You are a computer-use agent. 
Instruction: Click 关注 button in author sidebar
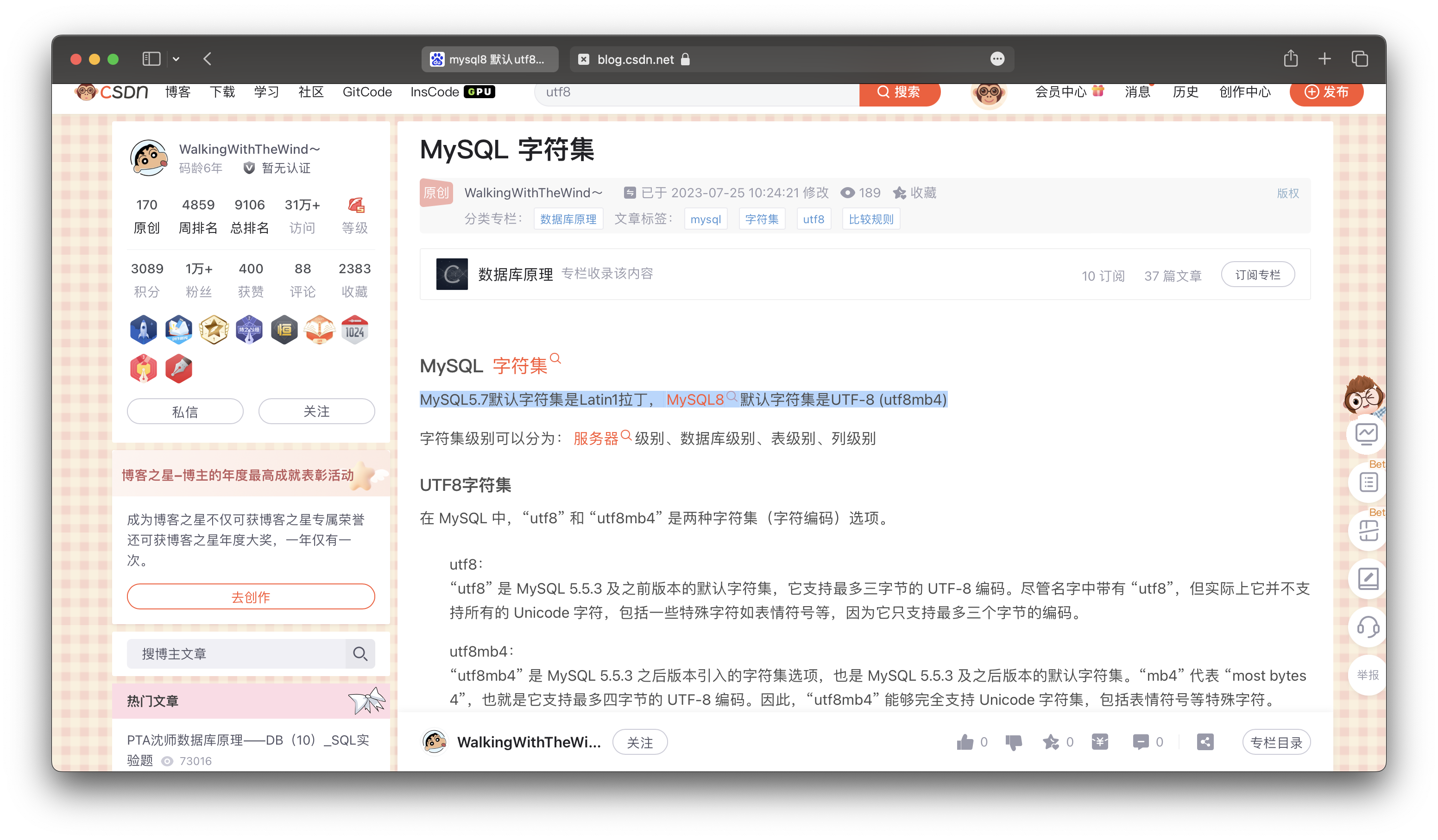pyautogui.click(x=317, y=411)
